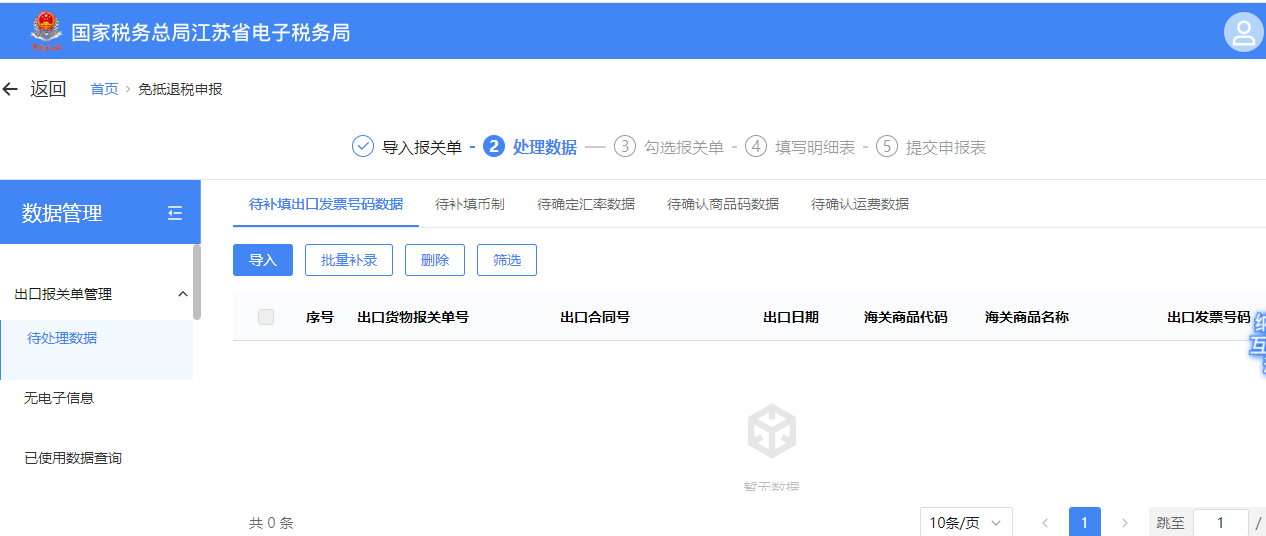Open the 待确认商品码数据 tab
1266x536 pixels.
pyautogui.click(x=723, y=204)
